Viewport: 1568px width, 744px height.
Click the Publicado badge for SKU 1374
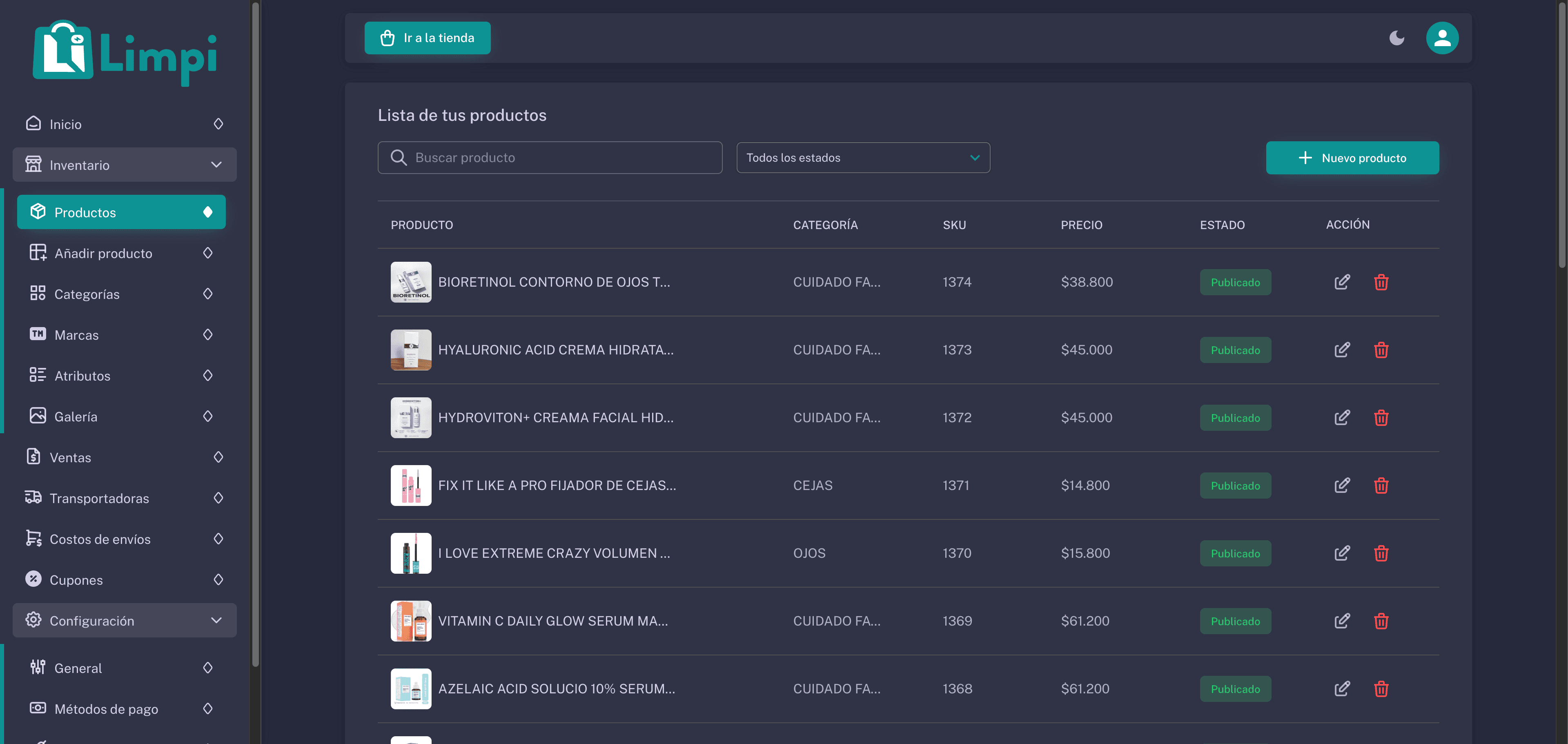(1235, 282)
